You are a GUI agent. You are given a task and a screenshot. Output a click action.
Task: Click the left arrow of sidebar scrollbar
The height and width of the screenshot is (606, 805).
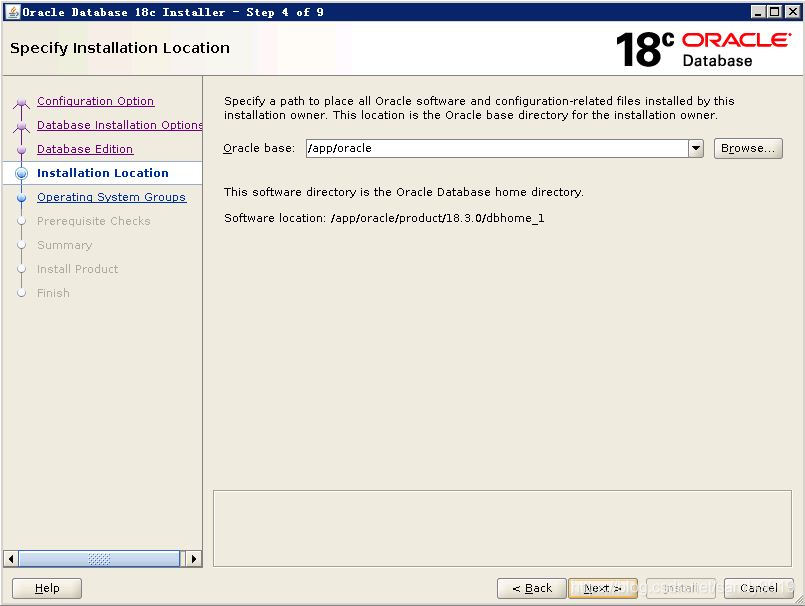point(11,559)
